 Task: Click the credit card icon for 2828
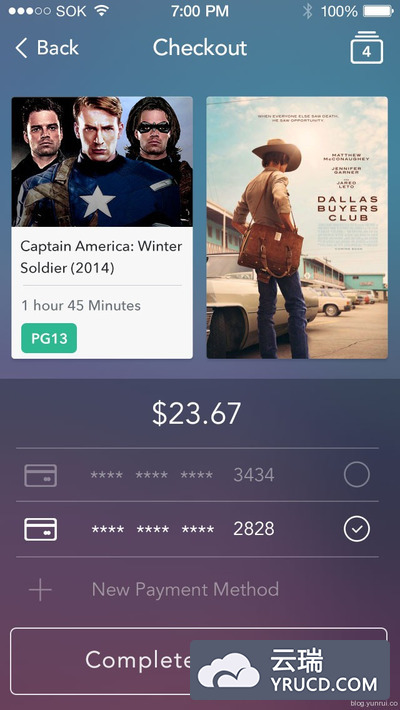[40, 529]
